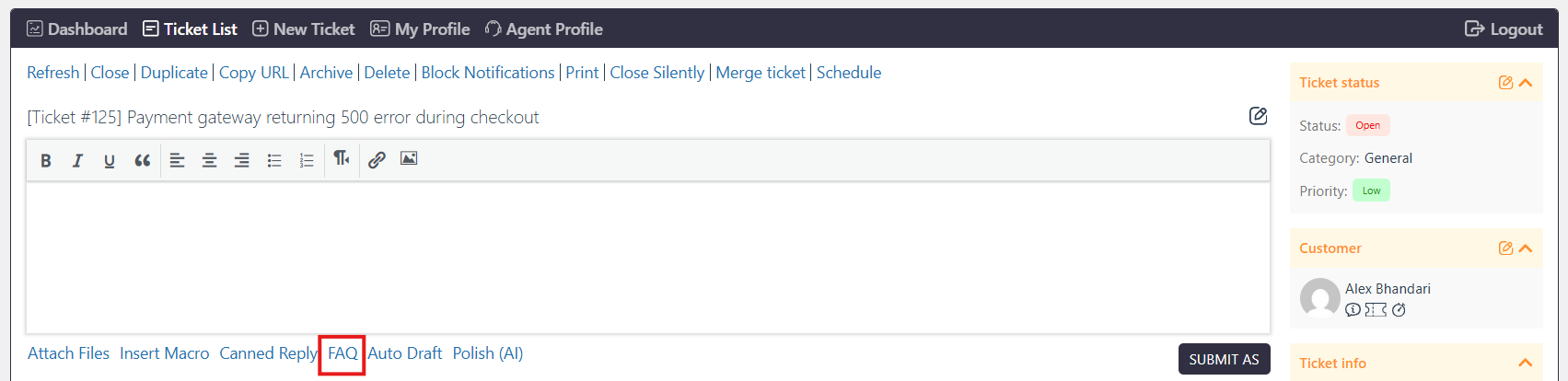This screenshot has height=381, width=1568.
Task: Collapse the Ticket info panel
Action: [x=1526, y=364]
